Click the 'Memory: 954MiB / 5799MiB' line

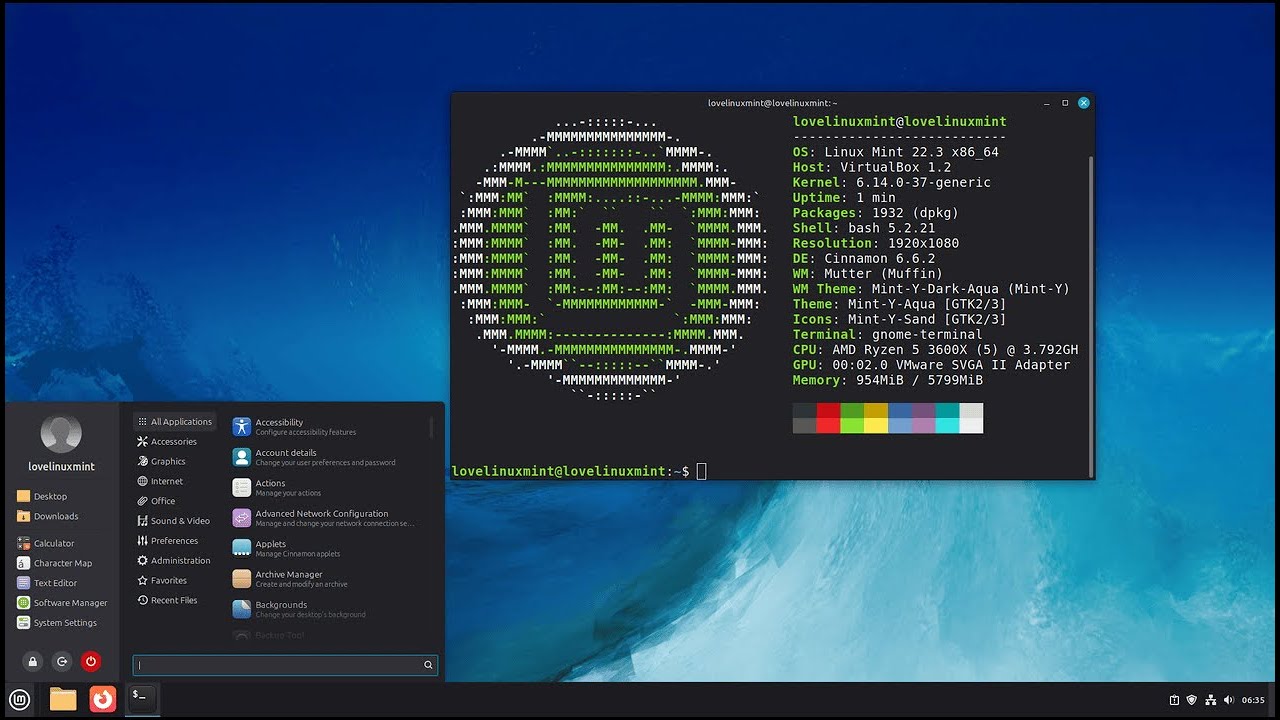(x=888, y=380)
